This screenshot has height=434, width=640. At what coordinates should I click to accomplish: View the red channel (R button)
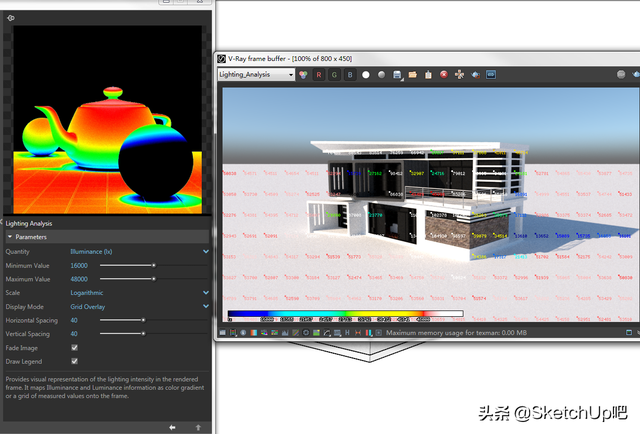click(319, 75)
